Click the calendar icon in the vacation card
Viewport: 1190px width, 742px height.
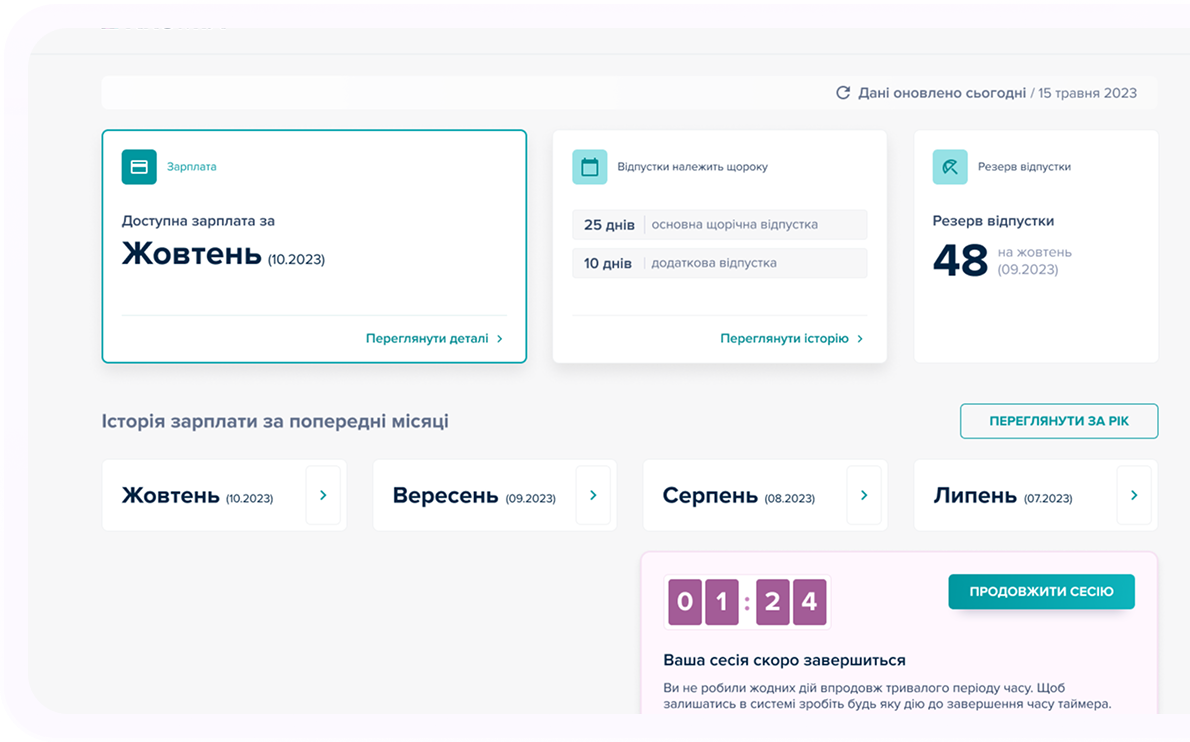pos(590,167)
